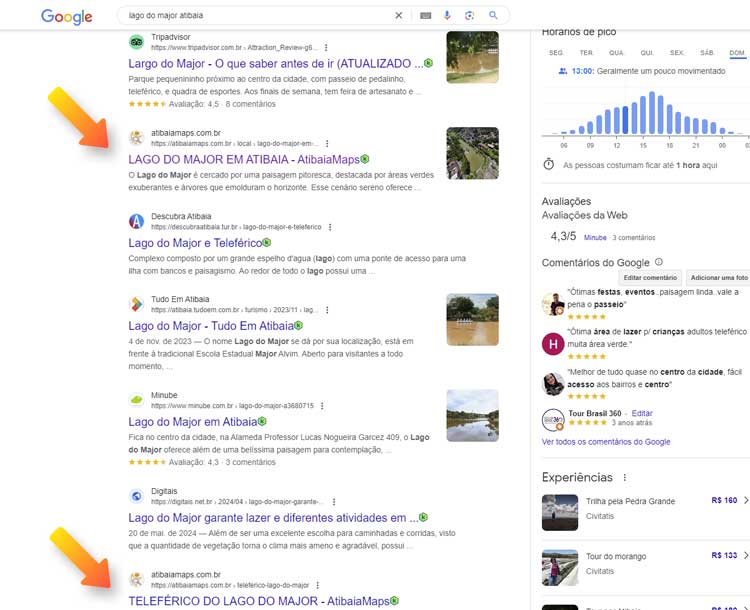Click the Tudo Em Atibaia favicon

pos(136,304)
